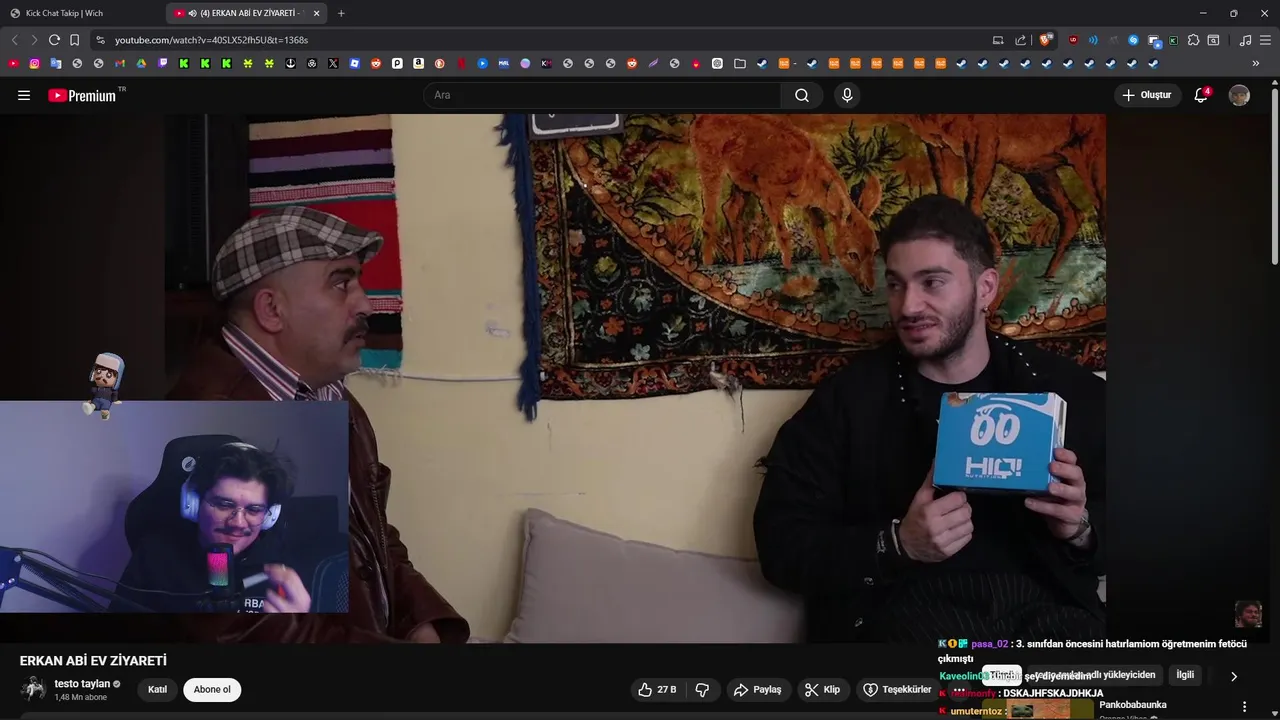Mute the playing ERKAN ABI tab audio
This screenshot has width=1280, height=720.
tap(192, 13)
